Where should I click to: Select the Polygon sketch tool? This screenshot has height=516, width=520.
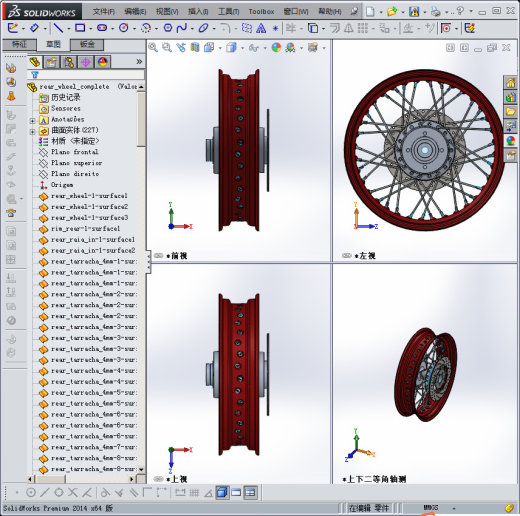168,28
